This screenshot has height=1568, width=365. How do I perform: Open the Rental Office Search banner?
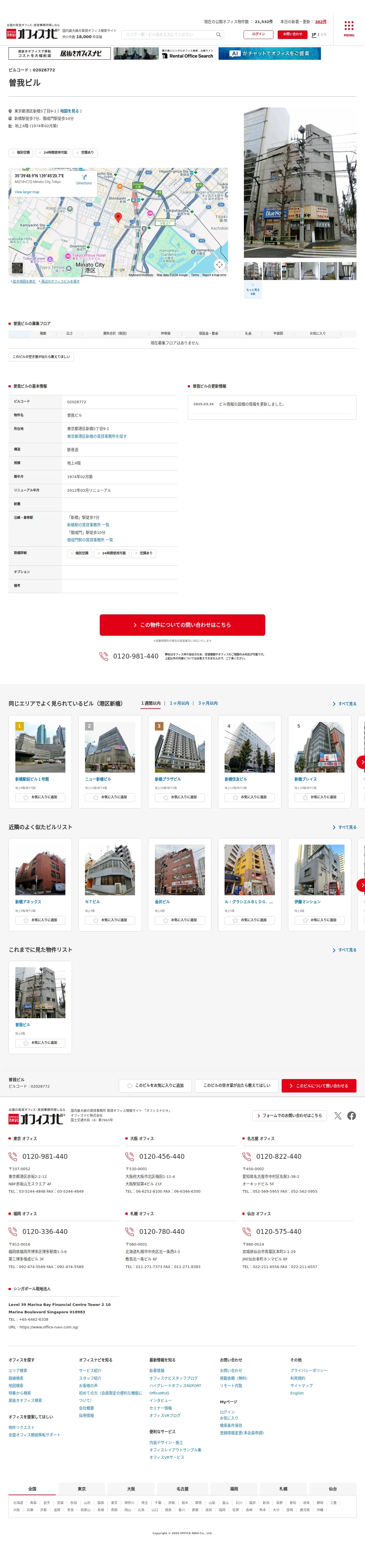[164, 53]
